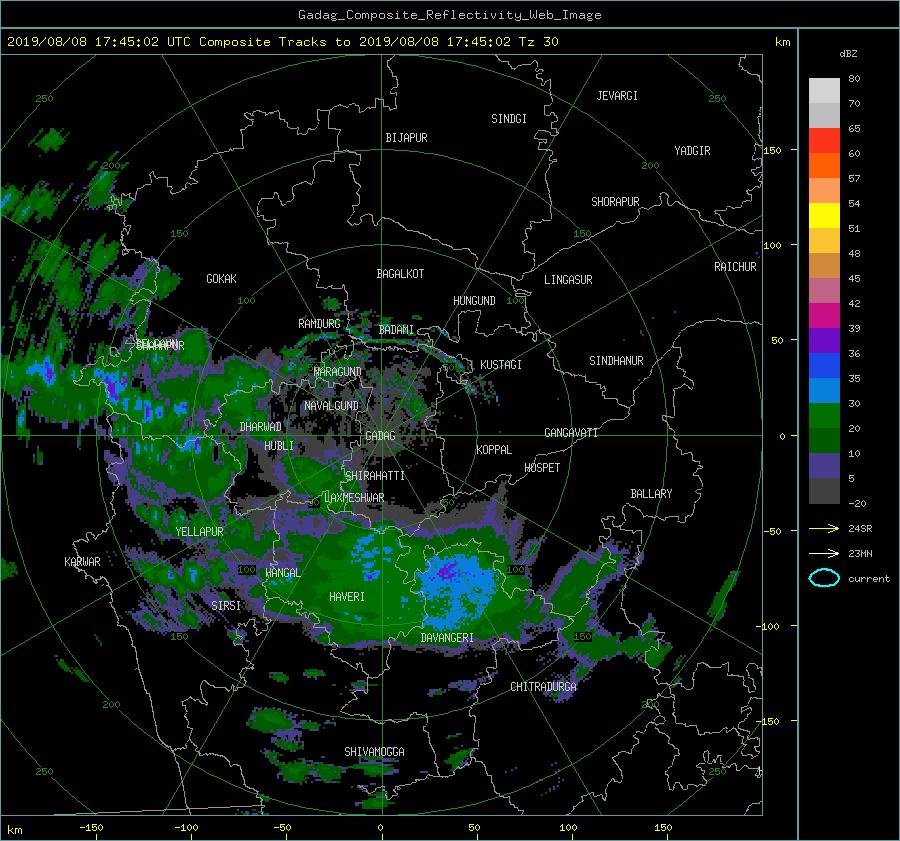Click the YELLAPUR city label
This screenshot has height=841, width=900.
[x=199, y=532]
